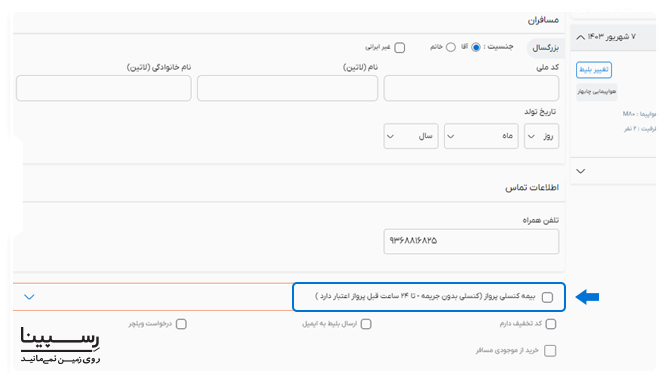Focus the نام خانوادگی (لاتین) input field
Viewport: 670px width, 385px height.
(104, 88)
